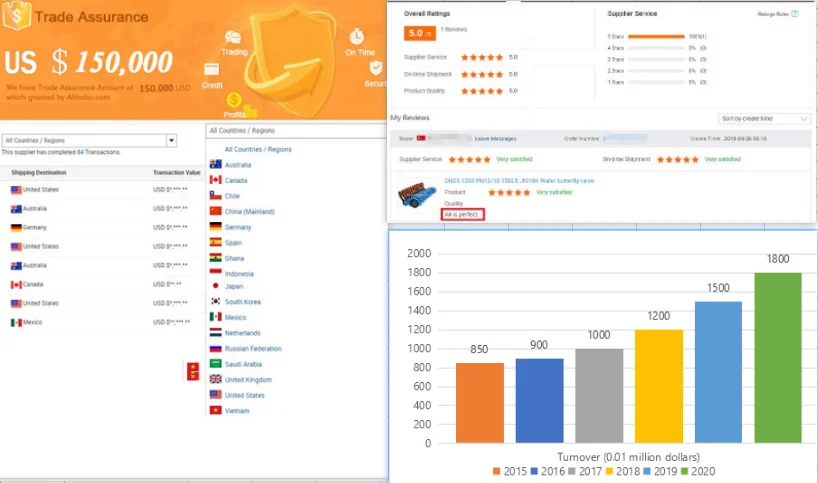Click the blue 2016 legend swatch

click(534, 472)
